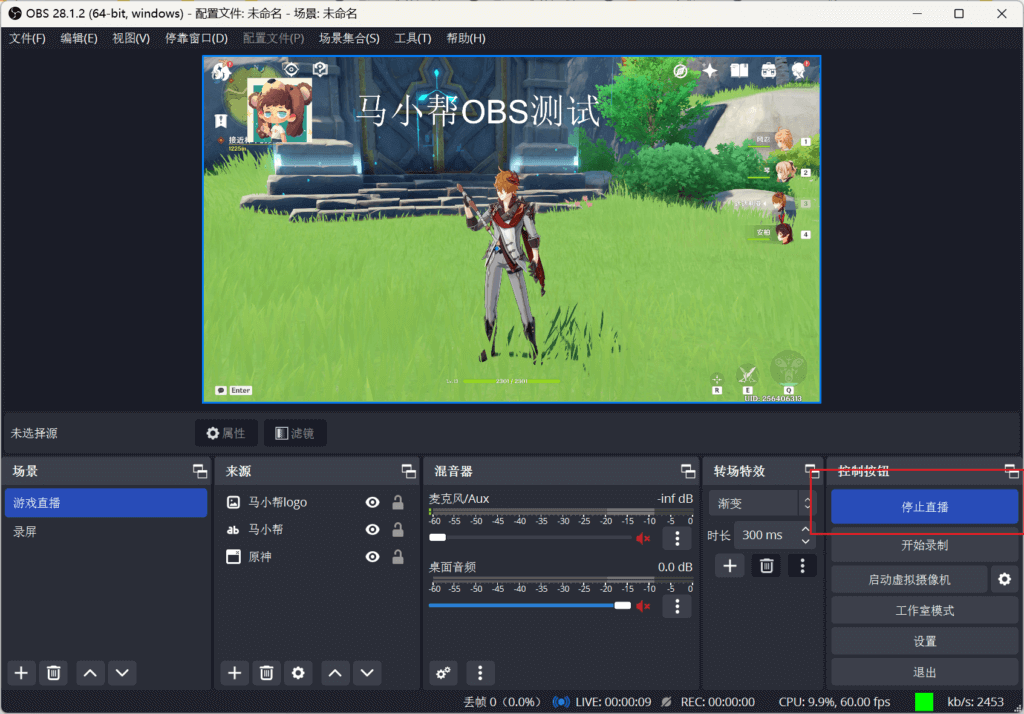The height and width of the screenshot is (714, 1024).
Task: Open source properties gear in Sources panel
Action: point(297,673)
